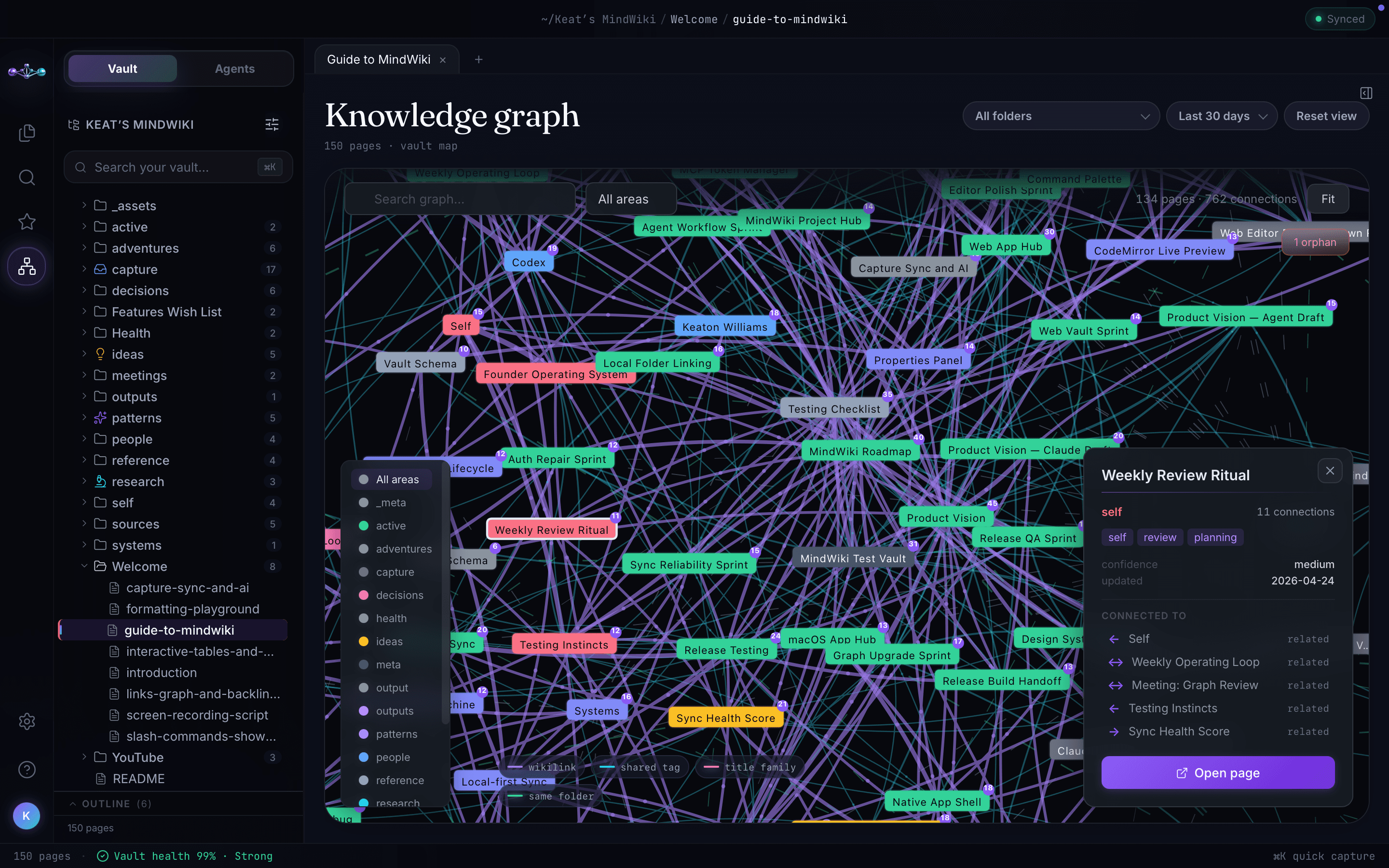1389x868 pixels.
Task: Click the MindWiki logo icon
Action: pos(27,71)
